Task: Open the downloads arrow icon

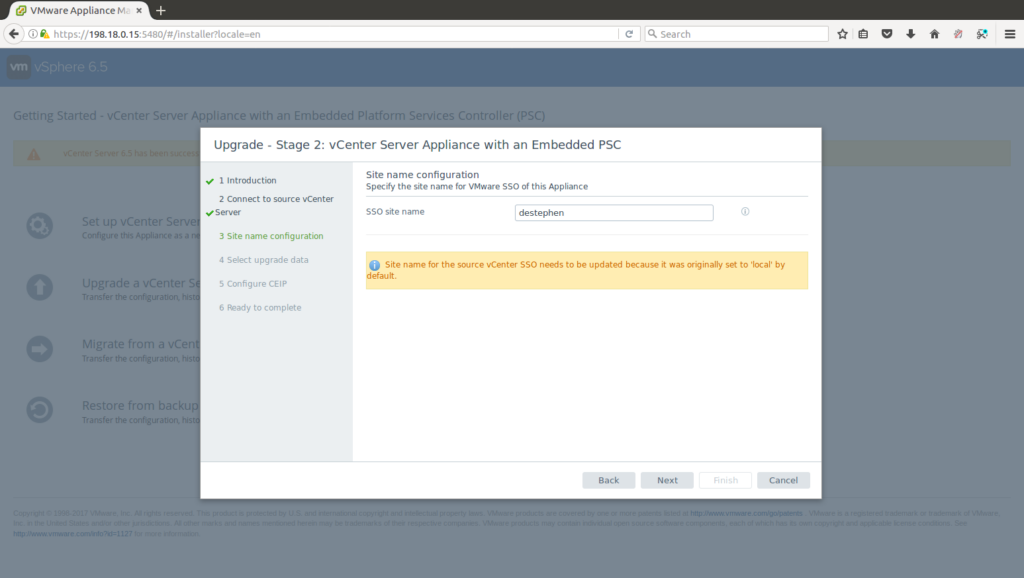Action: click(x=910, y=34)
